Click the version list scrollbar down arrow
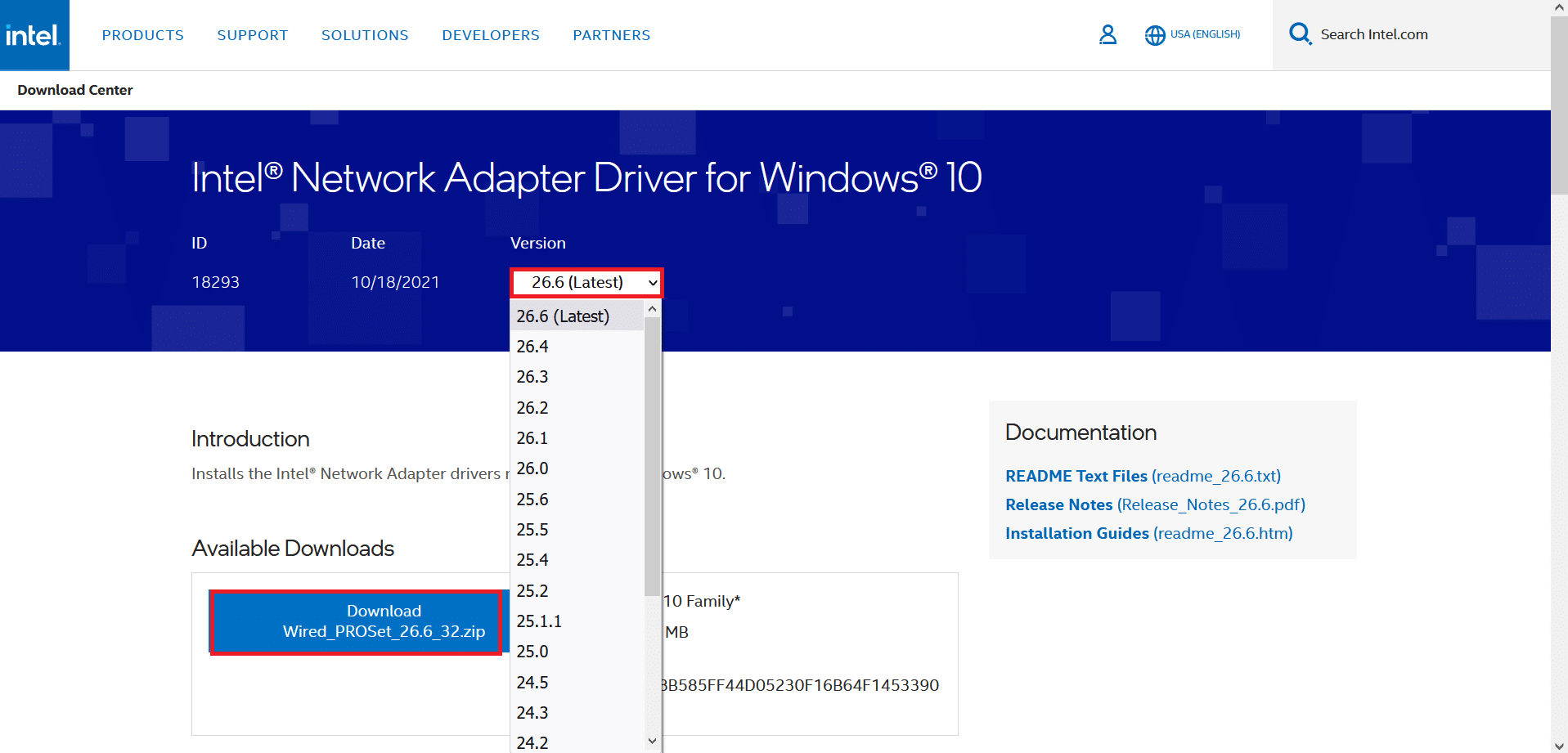The height and width of the screenshot is (753, 1568). coord(652,741)
